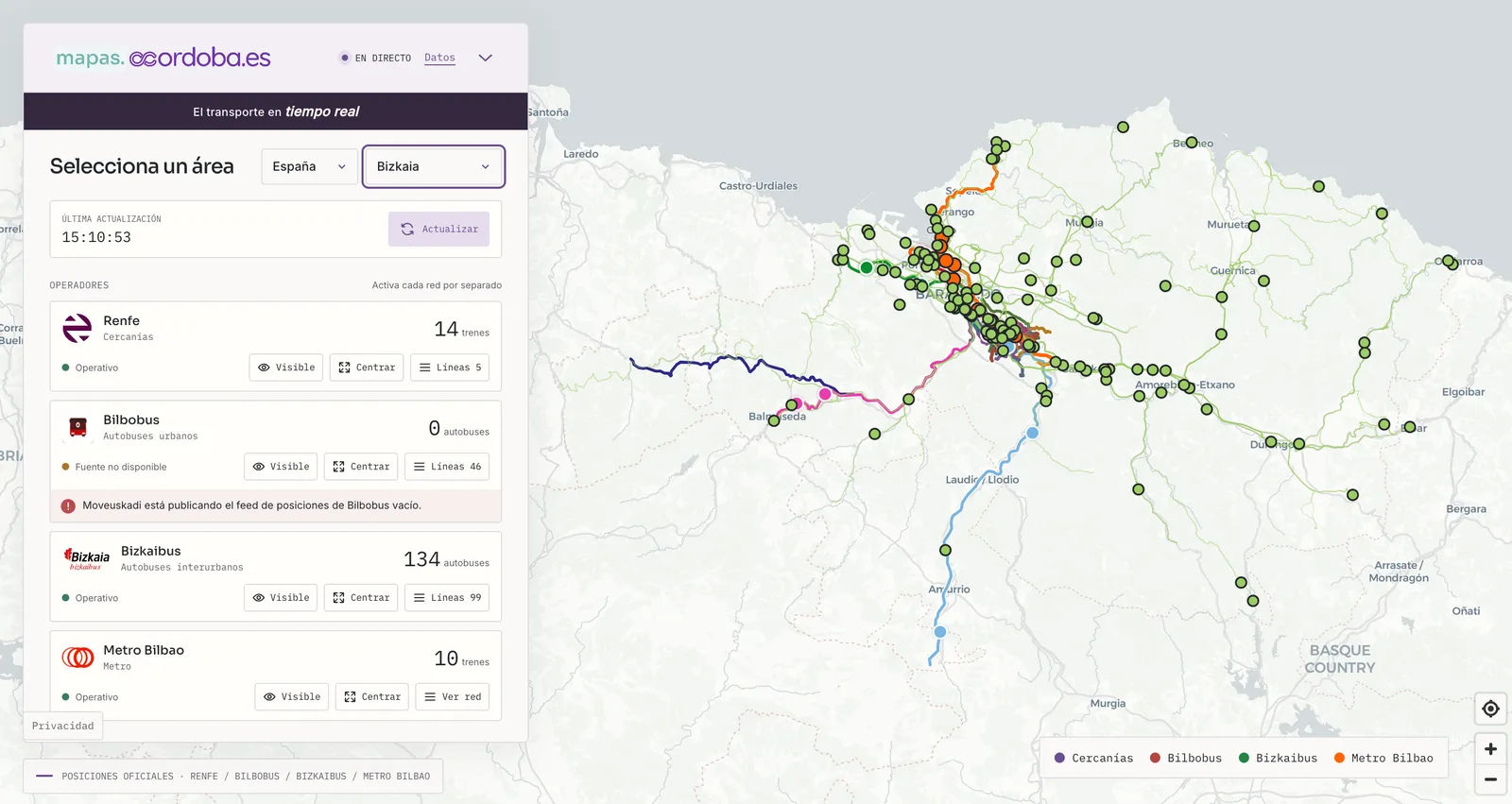Open the Privacidad link

pos(63,726)
